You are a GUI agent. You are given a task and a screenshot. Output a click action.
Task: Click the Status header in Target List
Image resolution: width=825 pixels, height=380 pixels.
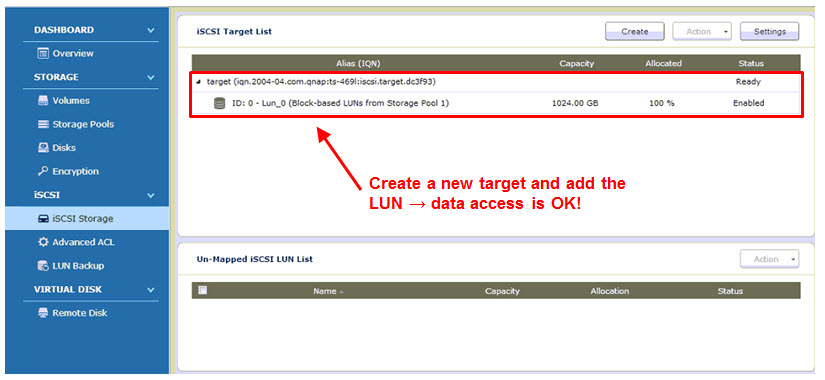pos(751,63)
